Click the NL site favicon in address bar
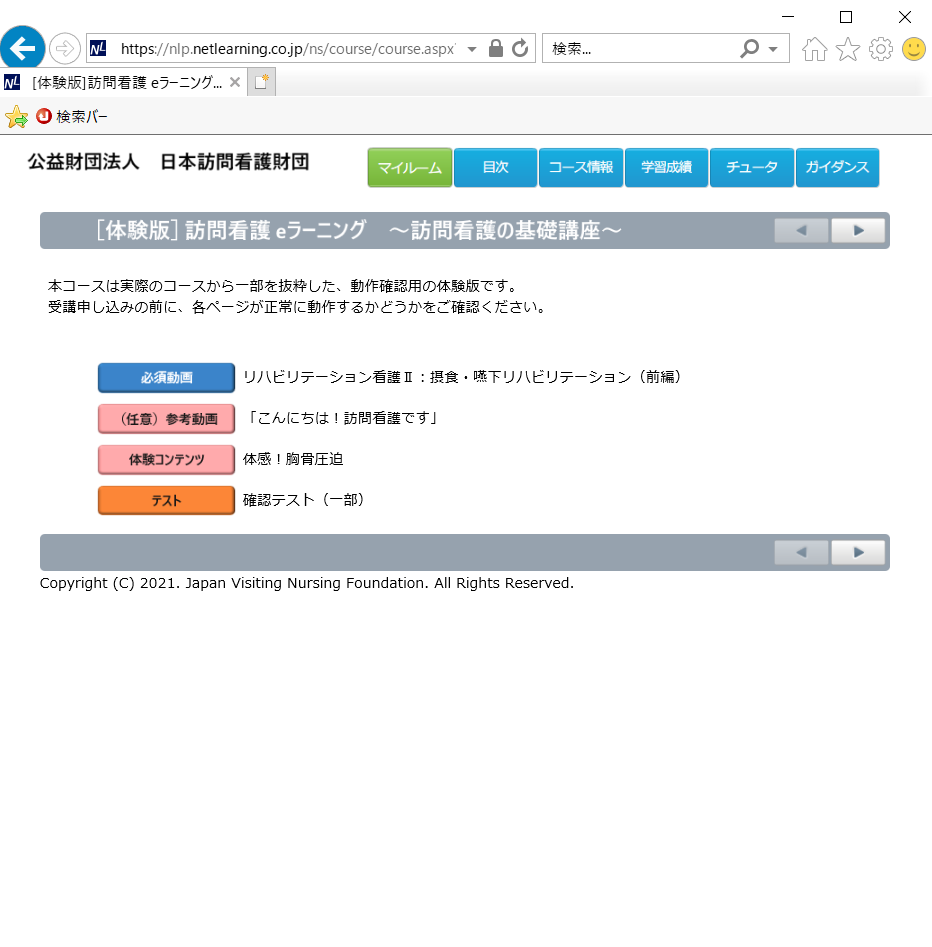Image resolution: width=932 pixels, height=947 pixels. pos(98,48)
